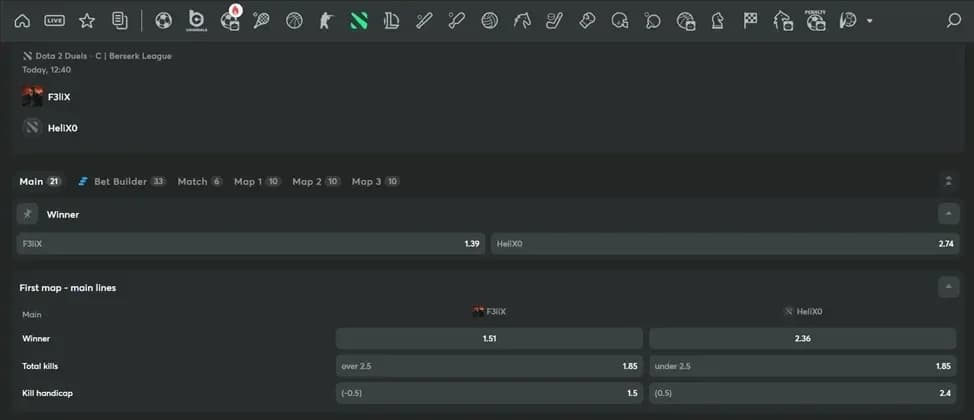974x420 pixels.
Task: Select the Table tennis paddle icon
Action: click(652, 21)
